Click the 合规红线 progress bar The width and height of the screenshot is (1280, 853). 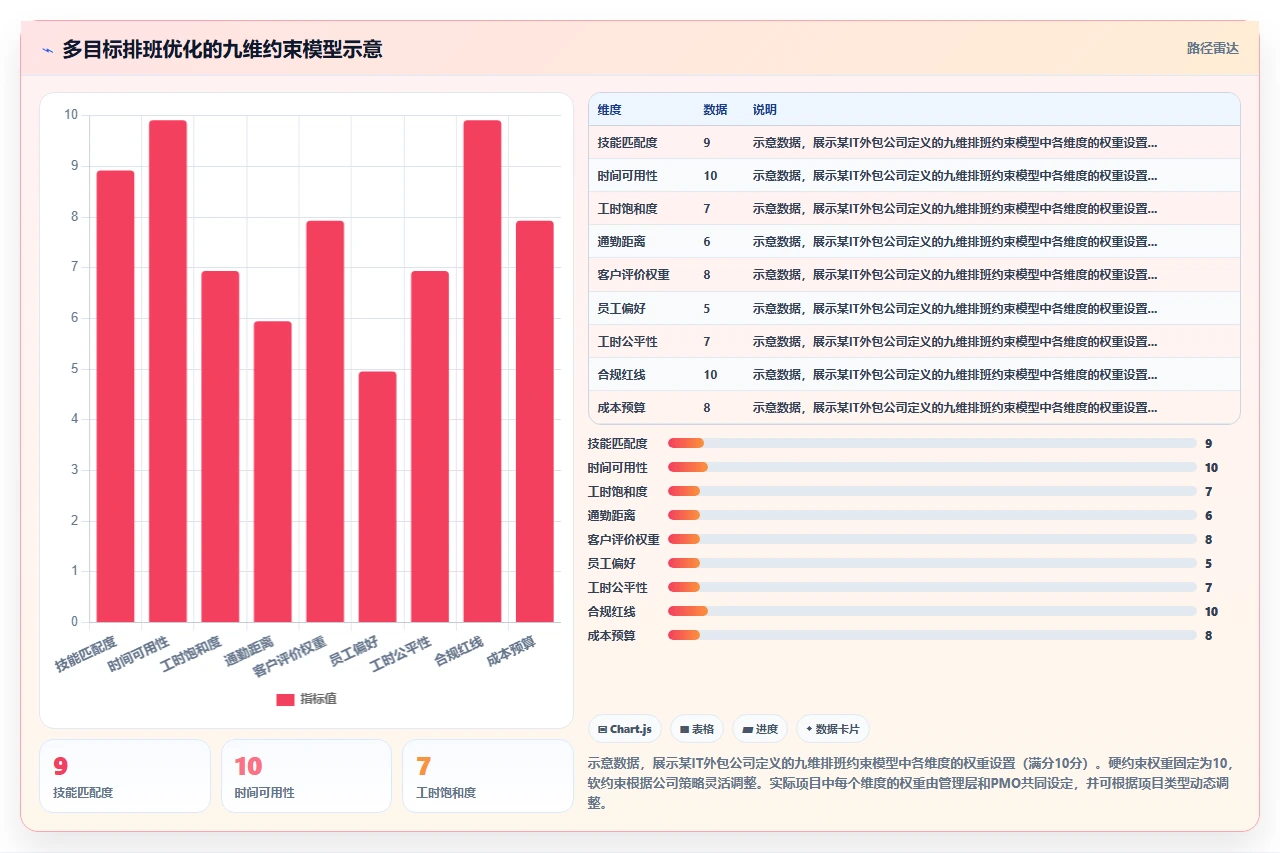pyautogui.click(x=932, y=611)
